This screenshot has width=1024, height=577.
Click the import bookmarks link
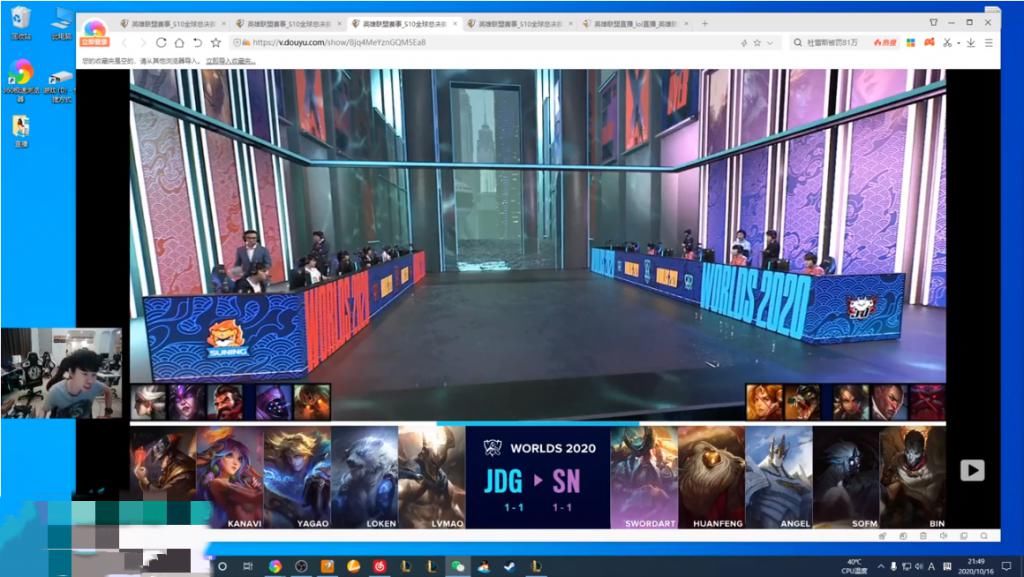pyautogui.click(x=231, y=61)
